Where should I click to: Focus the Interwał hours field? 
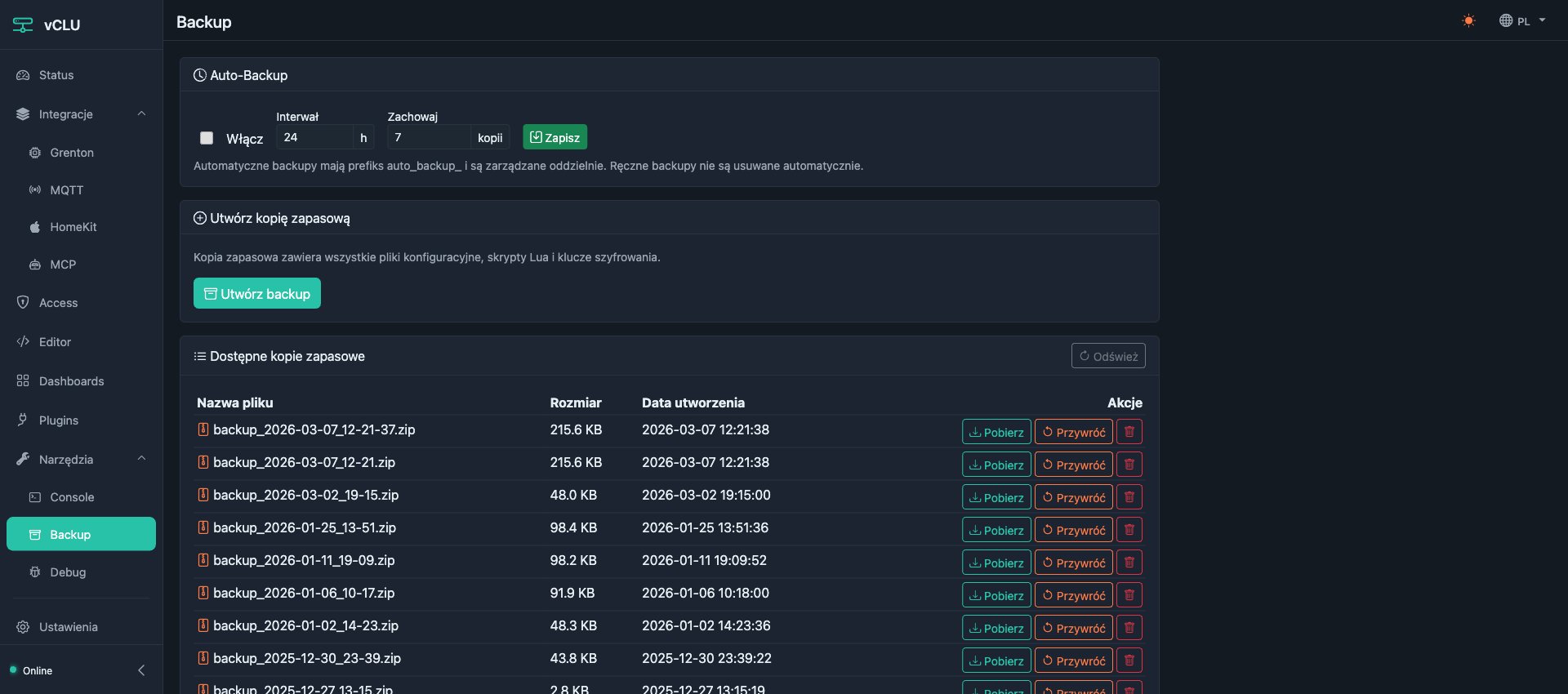(x=314, y=137)
